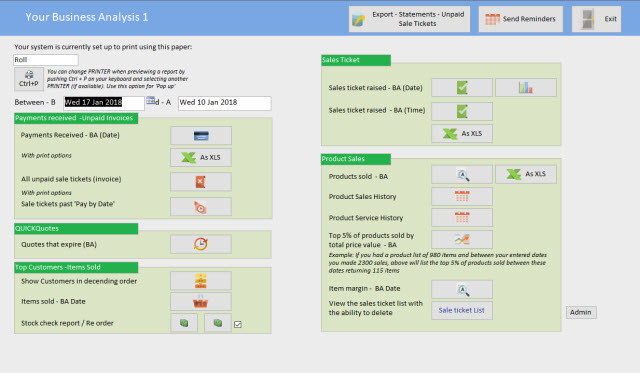Export payments received As XLS

(x=201, y=158)
